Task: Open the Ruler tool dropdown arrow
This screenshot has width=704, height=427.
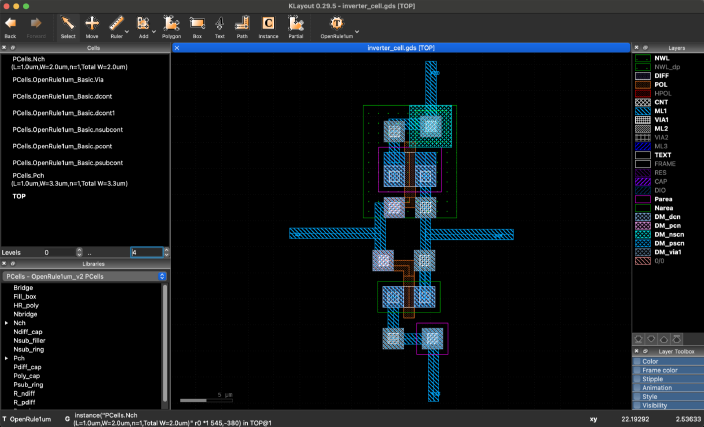Action: point(127,31)
